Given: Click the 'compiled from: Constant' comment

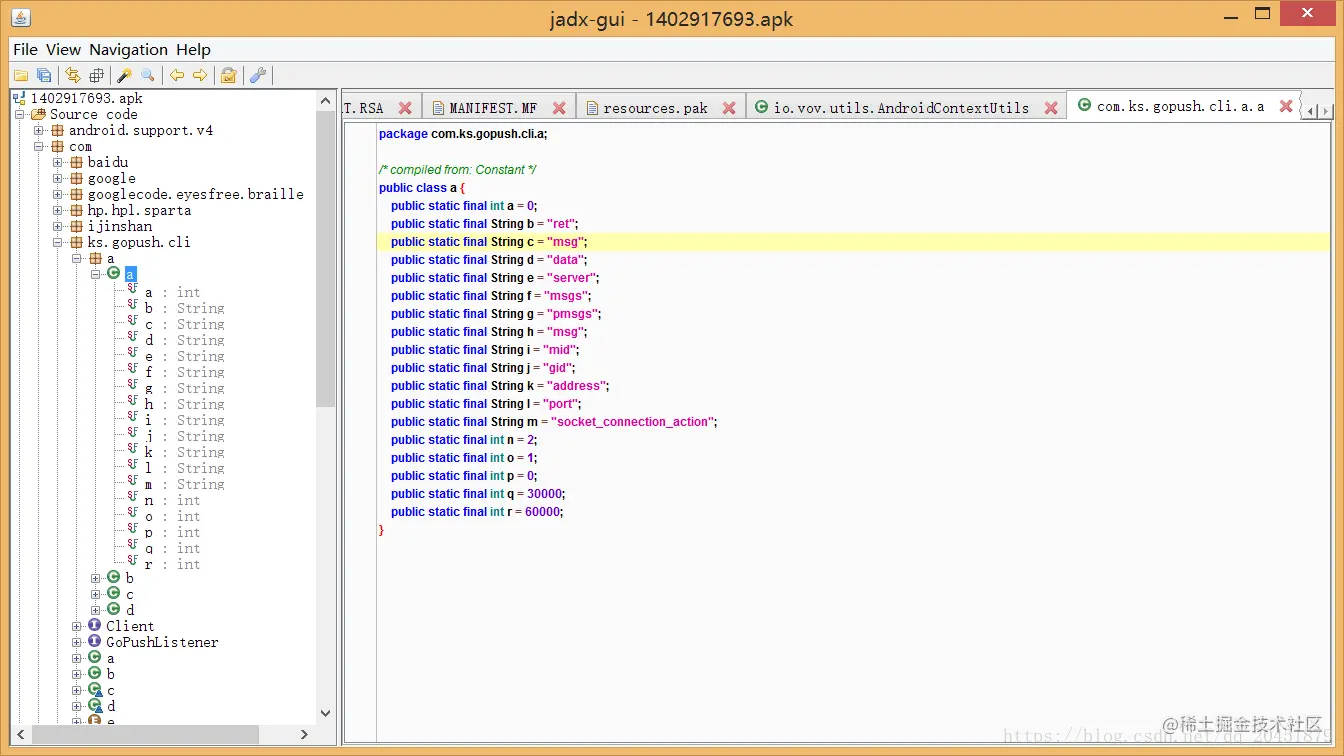Looking at the screenshot, I should [x=458, y=170].
